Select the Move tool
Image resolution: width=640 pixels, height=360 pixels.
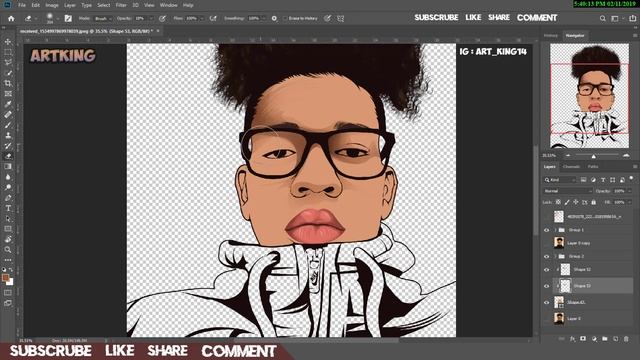tap(8, 42)
